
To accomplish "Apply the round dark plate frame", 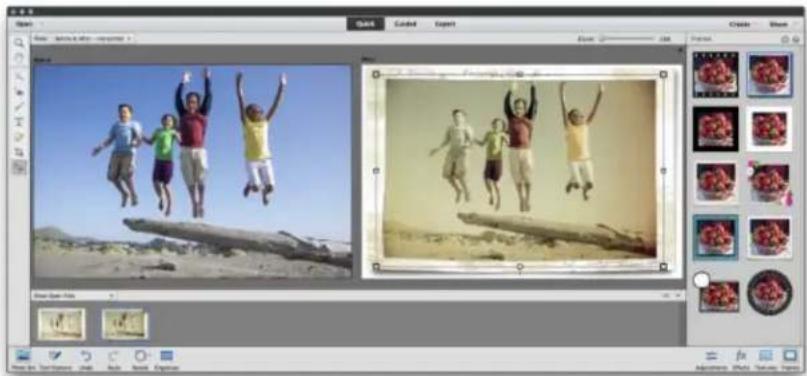I will [769, 292].
